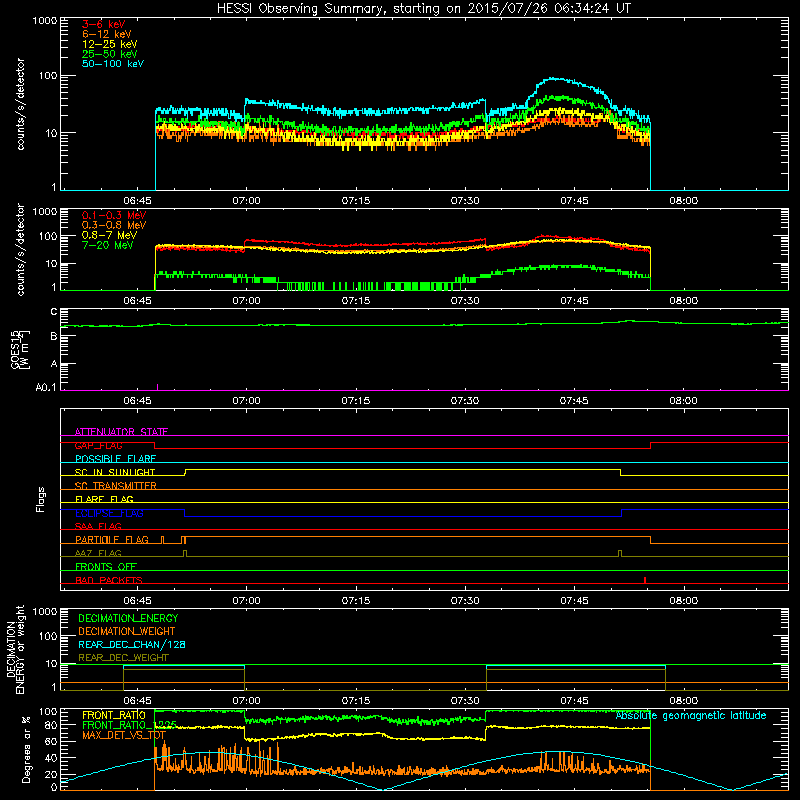Click the 50-100 keV peak near 07:42
Screen dimensions: 800x800
point(552,79)
